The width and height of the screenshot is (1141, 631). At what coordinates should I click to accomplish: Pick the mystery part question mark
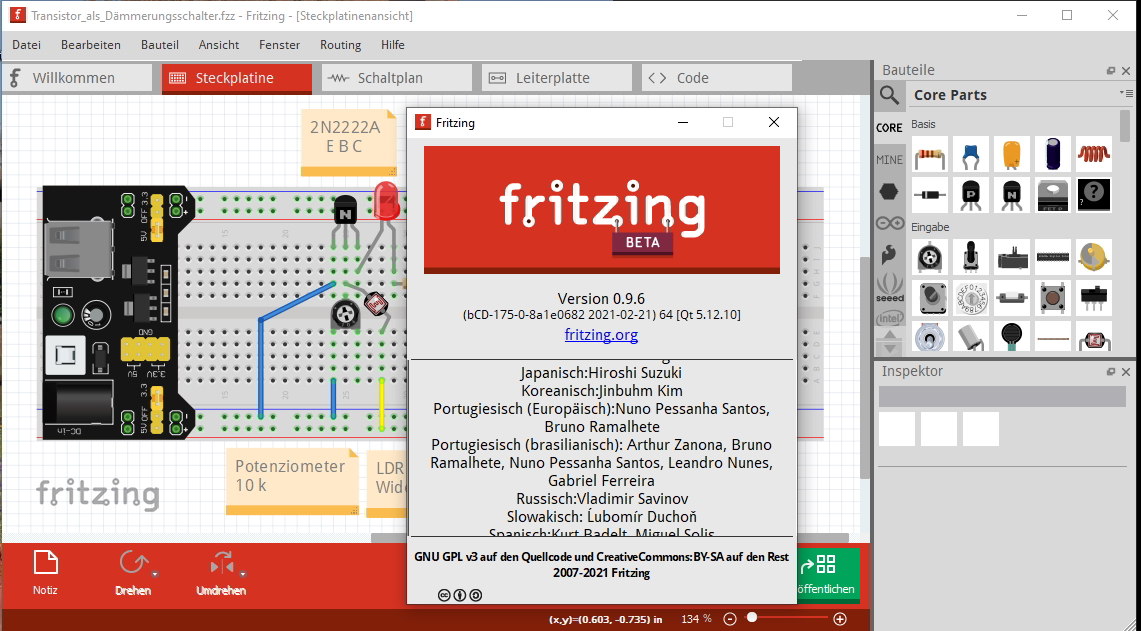point(1094,195)
